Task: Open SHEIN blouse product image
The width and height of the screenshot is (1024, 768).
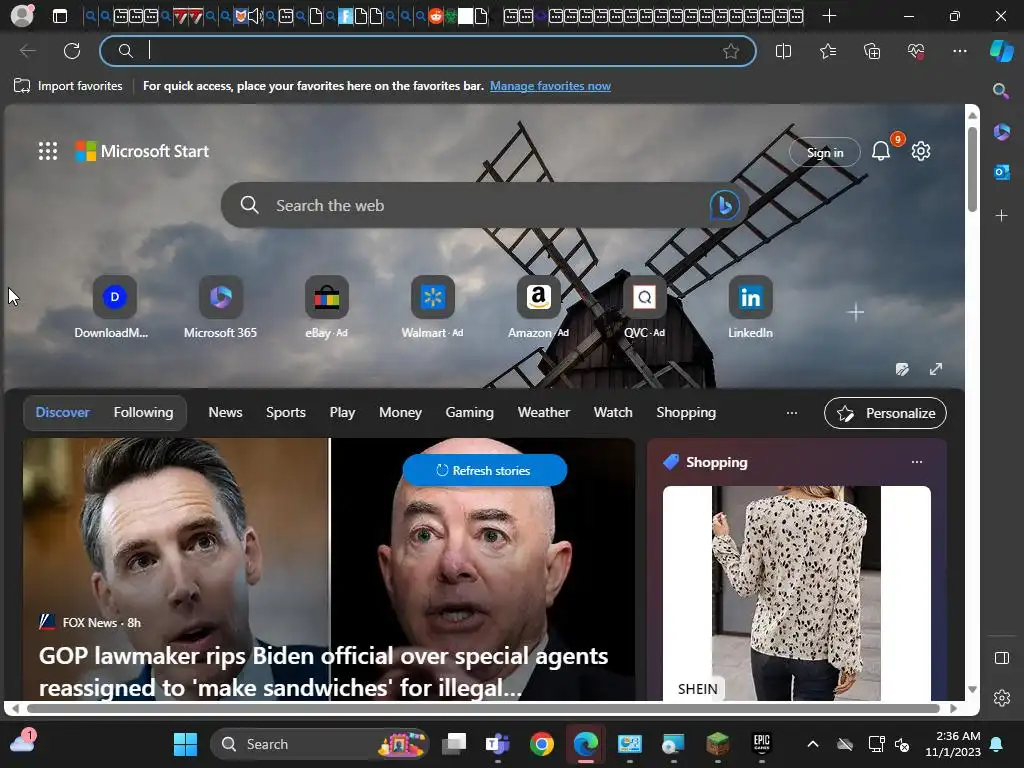Action: [797, 593]
